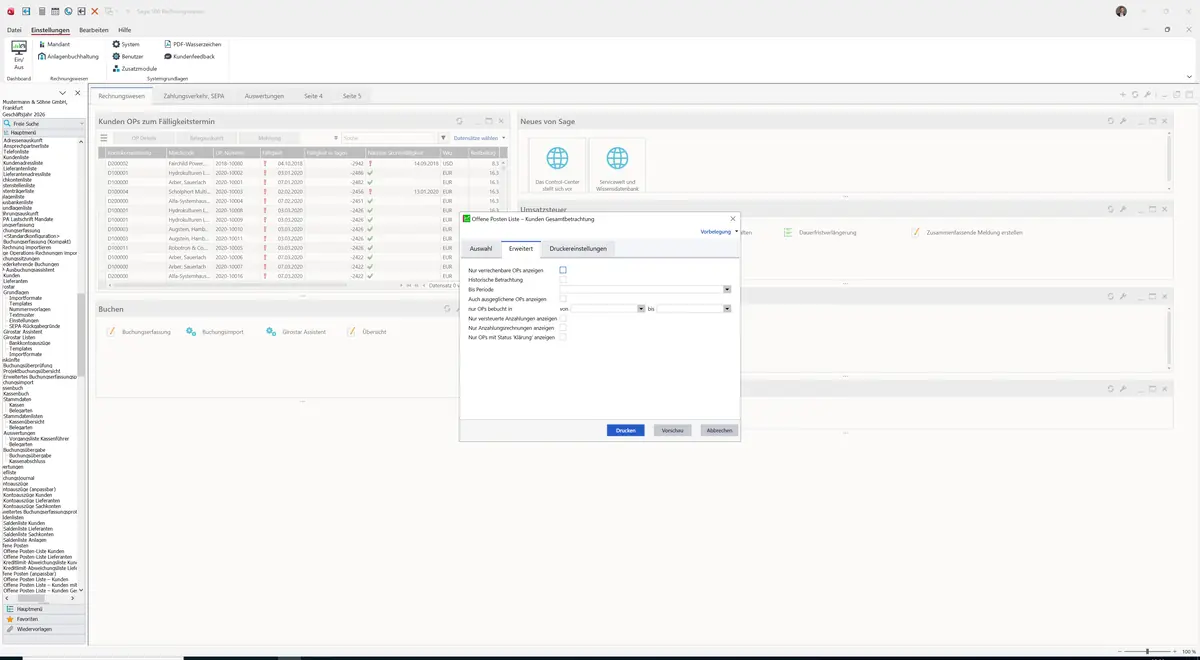Open PDF-Wasserzeichen settings
The image size is (1200, 660).
pos(192,45)
